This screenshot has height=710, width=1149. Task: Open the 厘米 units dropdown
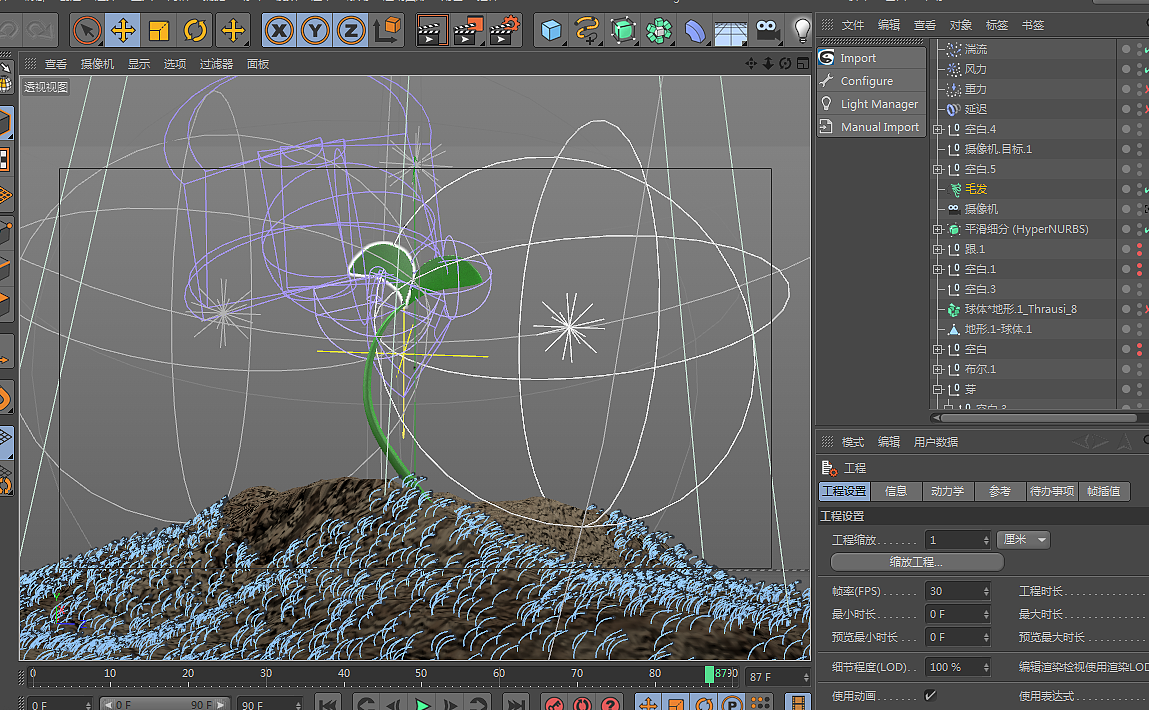(1025, 540)
